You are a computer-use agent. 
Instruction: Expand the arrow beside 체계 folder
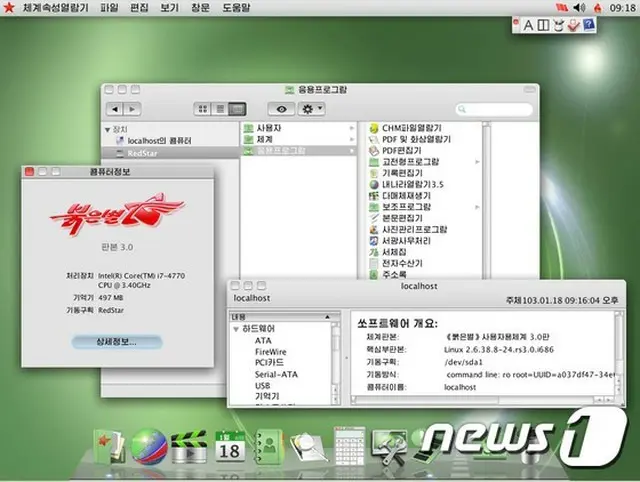click(351, 140)
